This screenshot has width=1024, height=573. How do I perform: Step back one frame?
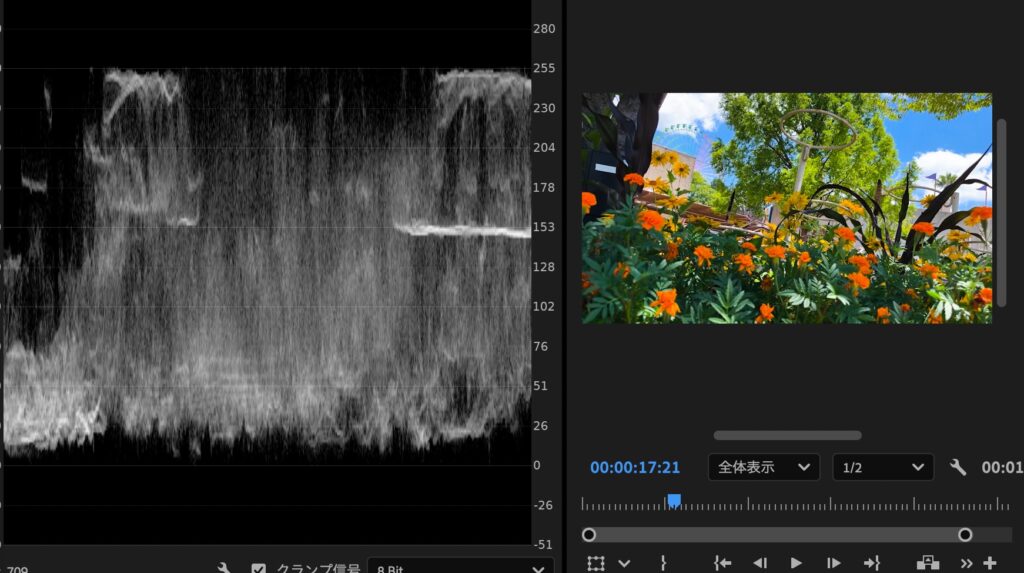tap(760, 563)
